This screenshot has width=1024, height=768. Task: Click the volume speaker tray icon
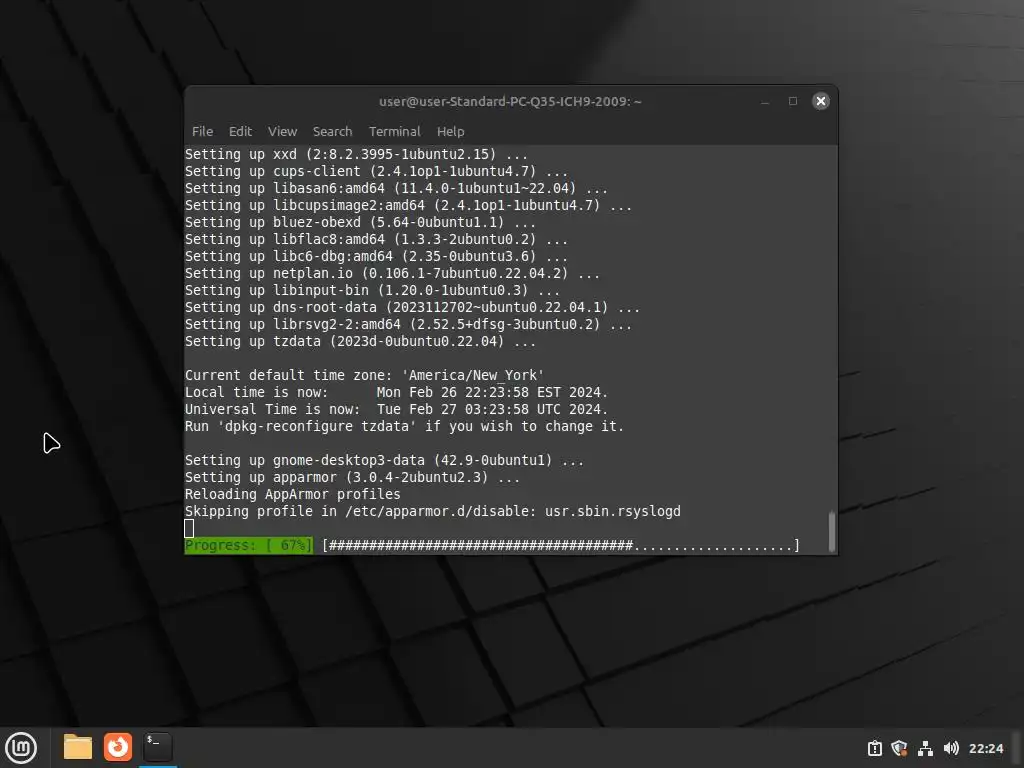[951, 748]
